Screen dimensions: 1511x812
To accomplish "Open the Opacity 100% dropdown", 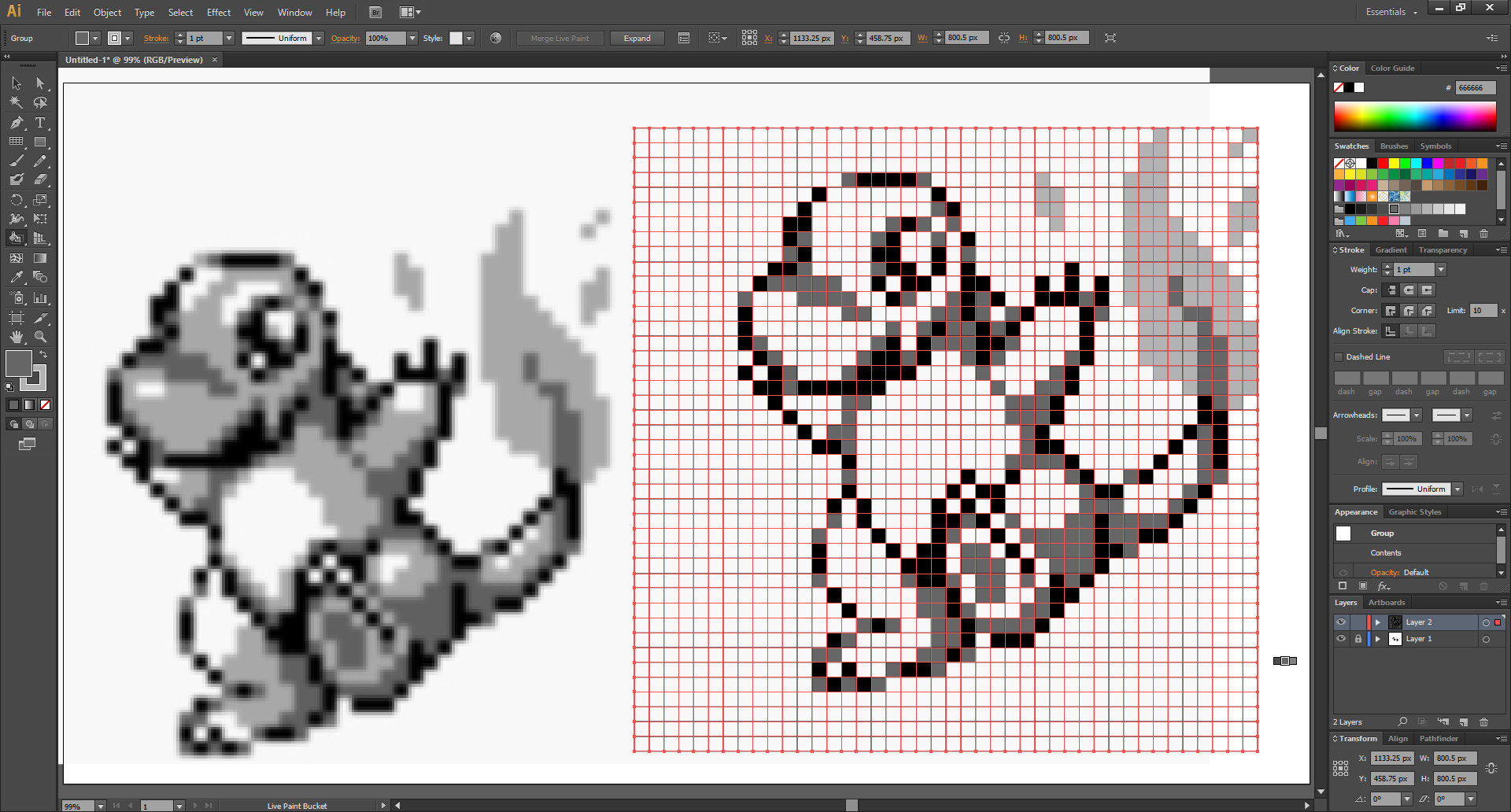I will tap(412, 38).
